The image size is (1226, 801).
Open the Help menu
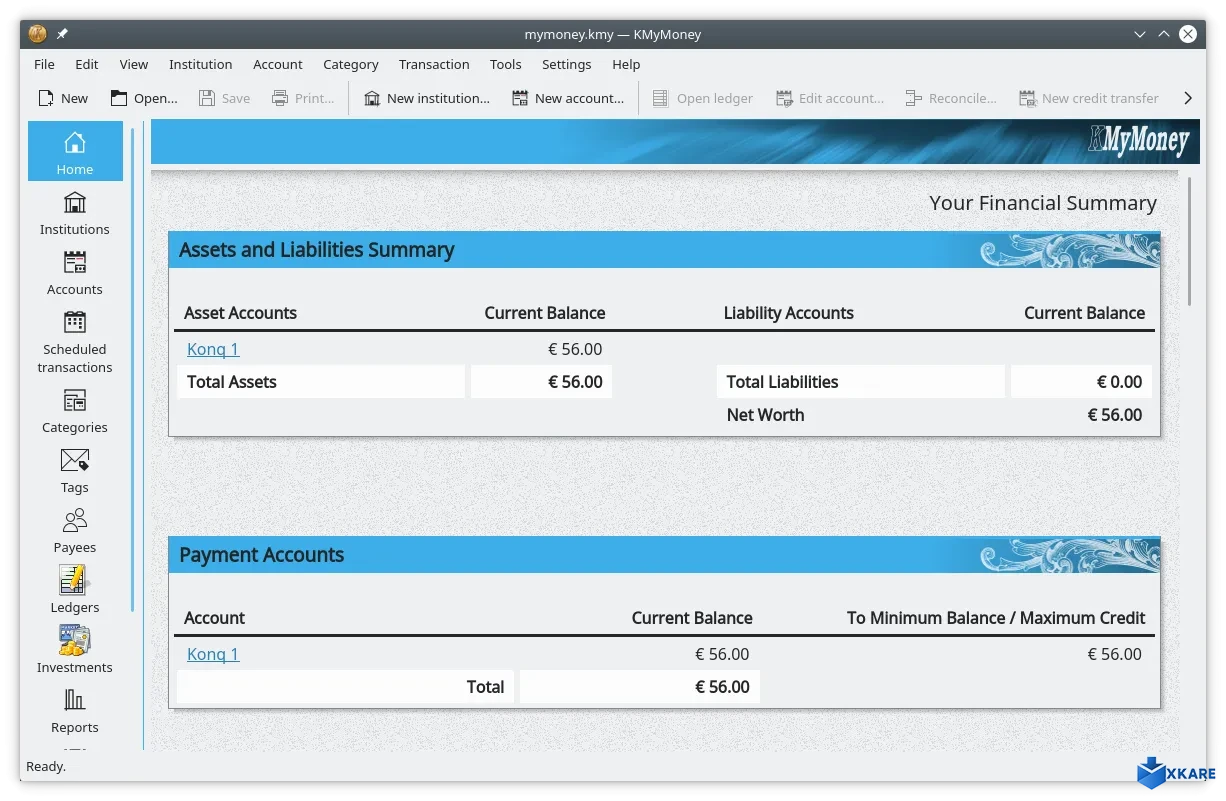[x=626, y=64]
